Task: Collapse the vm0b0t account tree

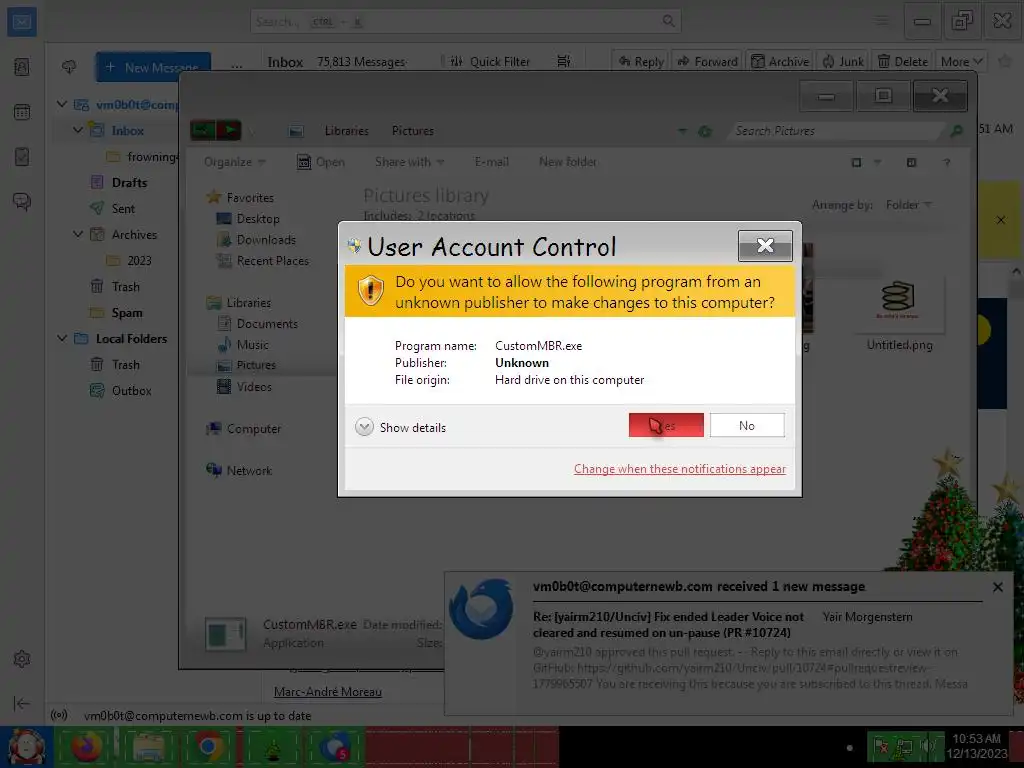Action: (x=62, y=104)
